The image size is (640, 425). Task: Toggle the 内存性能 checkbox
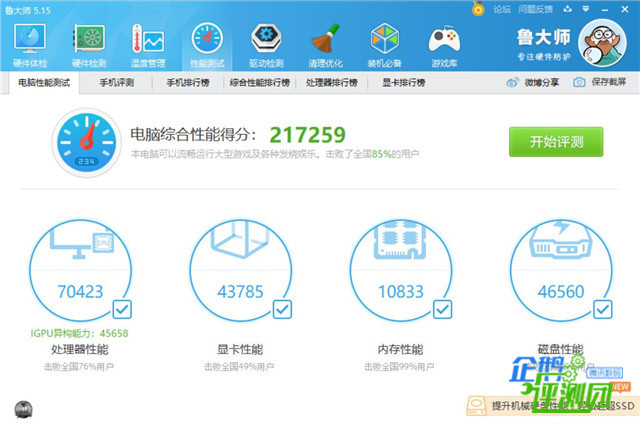(442, 309)
